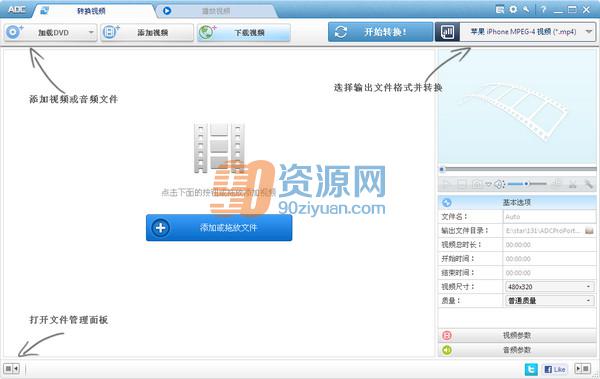Click the blue 添加或拖放文件 button
Image resolution: width=600 pixels, height=379 pixels.
point(219,228)
